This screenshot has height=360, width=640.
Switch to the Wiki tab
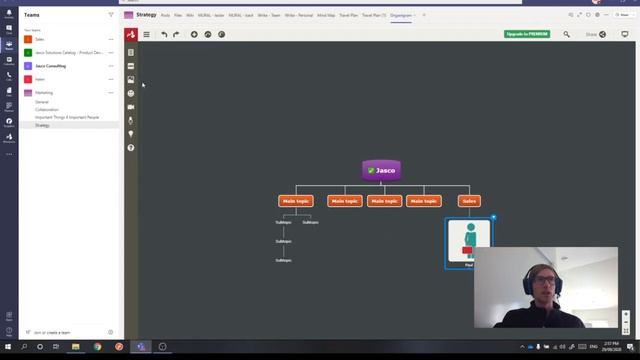click(x=190, y=15)
